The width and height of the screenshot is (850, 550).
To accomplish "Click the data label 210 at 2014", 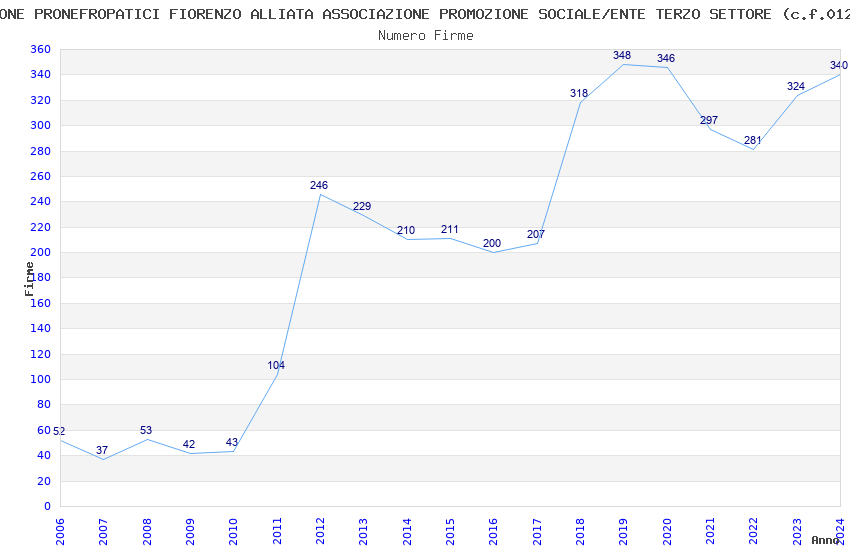I will [406, 231].
